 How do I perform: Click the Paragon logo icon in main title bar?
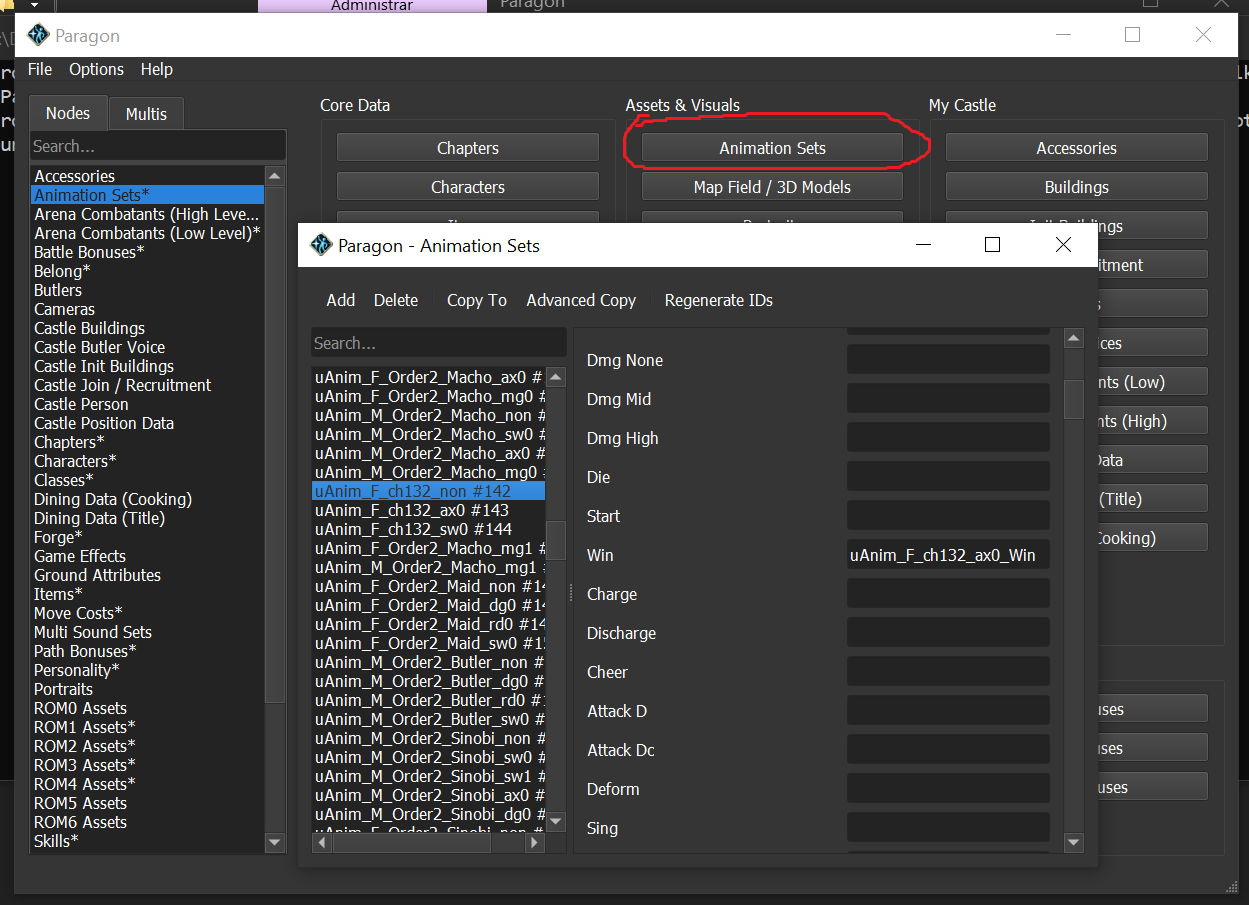point(38,35)
